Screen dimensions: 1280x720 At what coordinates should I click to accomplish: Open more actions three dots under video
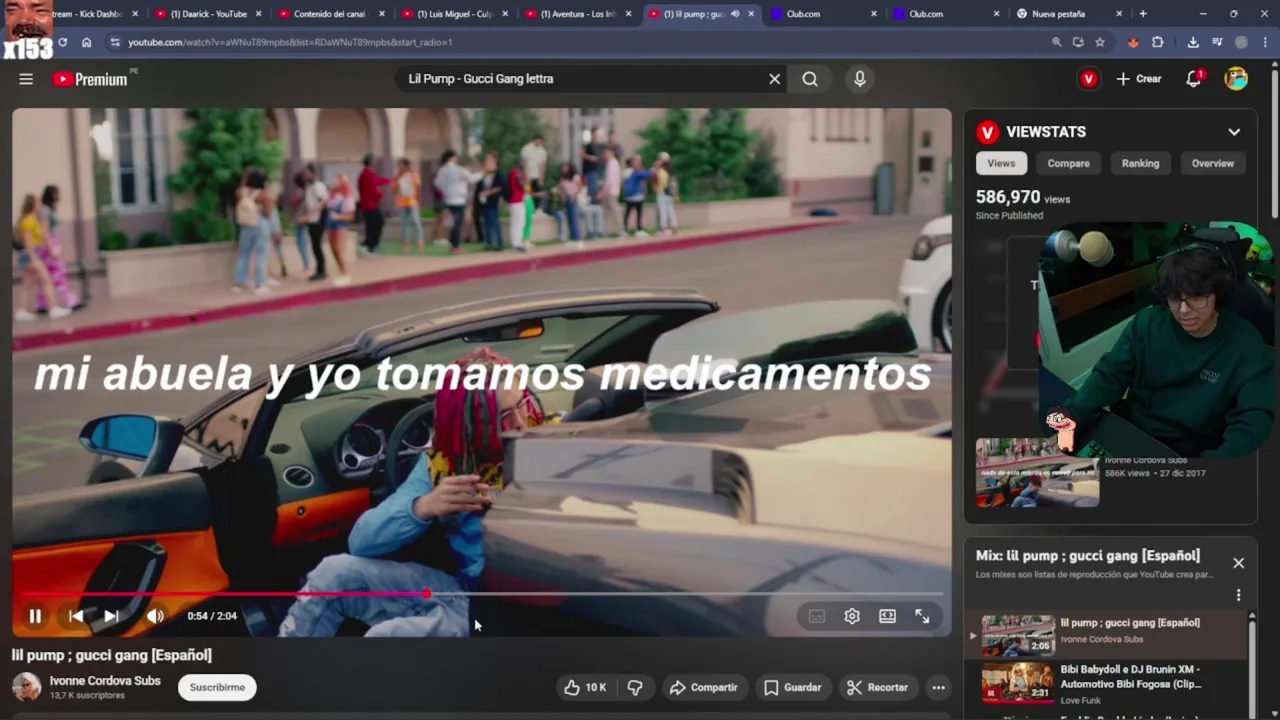point(938,687)
